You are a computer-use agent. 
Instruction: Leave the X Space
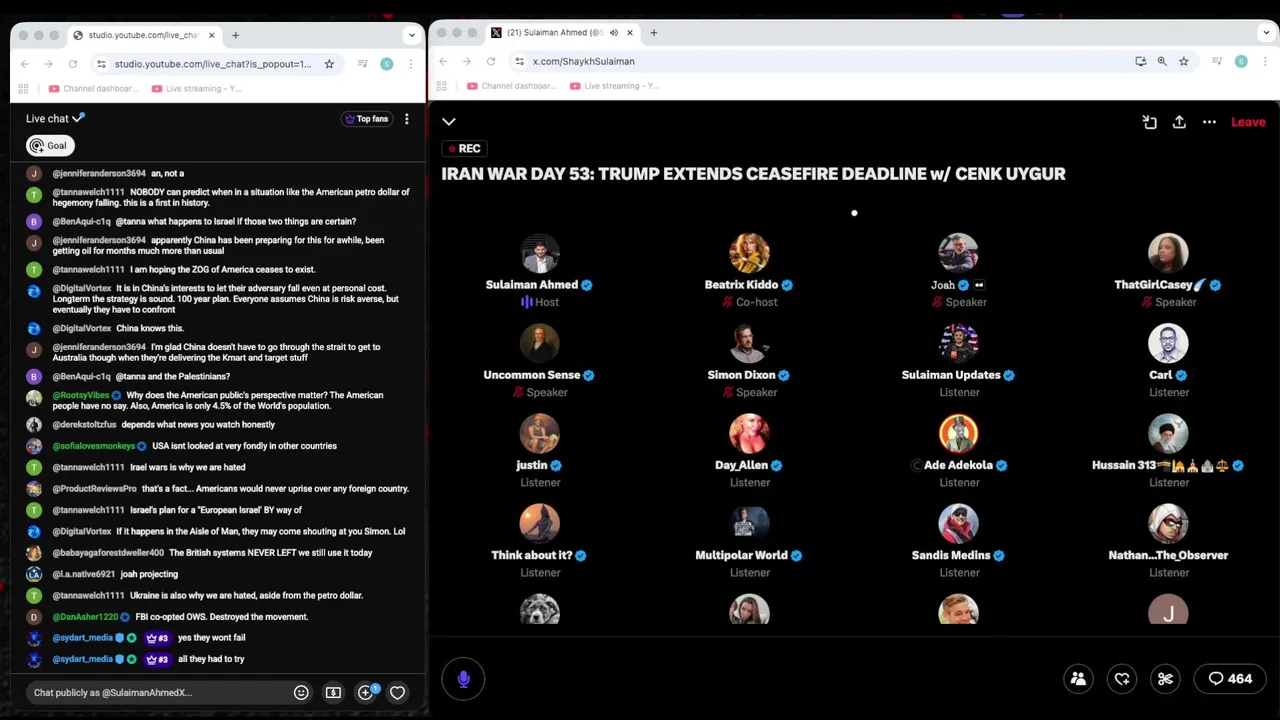1248,122
